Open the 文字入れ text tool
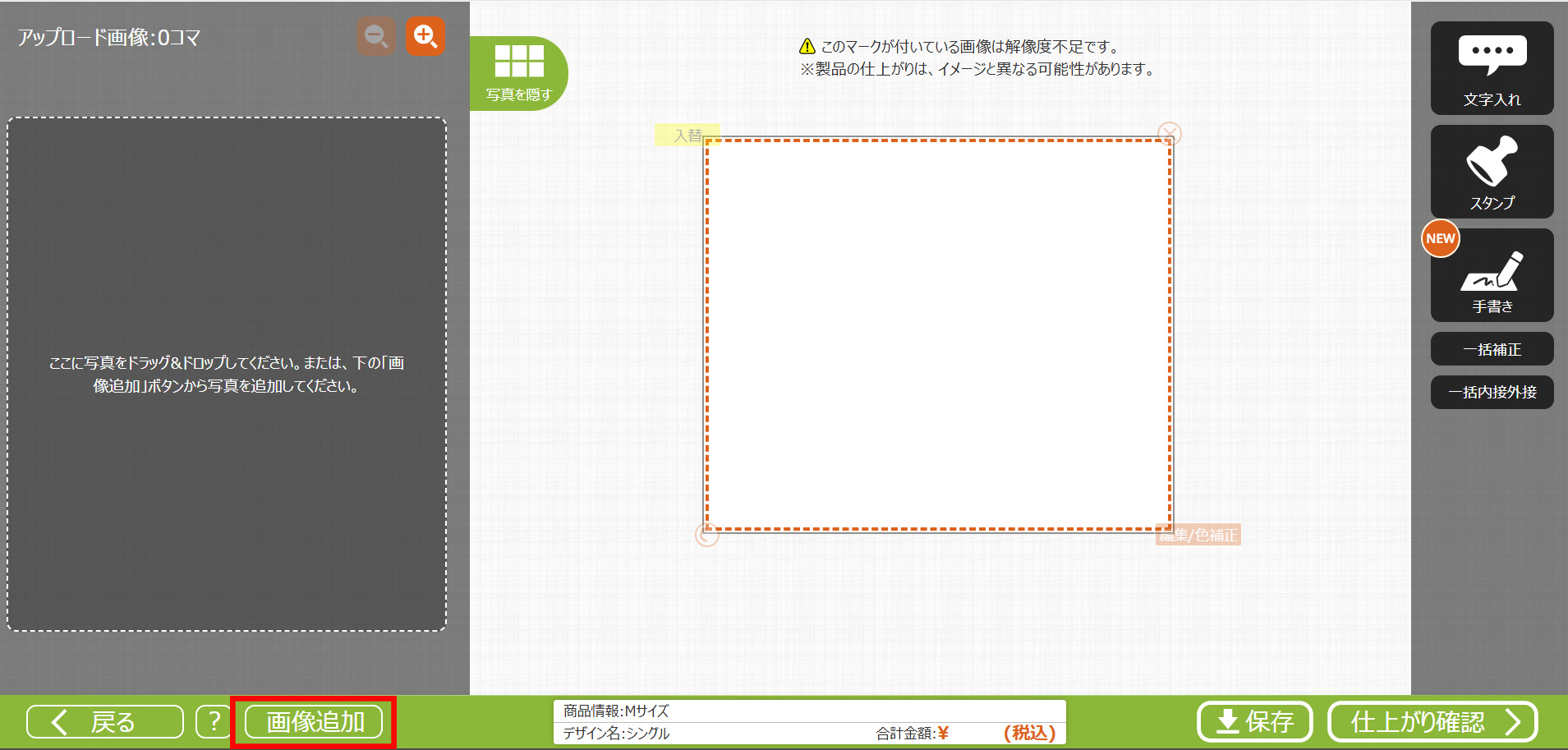Viewport: 1568px width, 750px height. tap(1492, 68)
